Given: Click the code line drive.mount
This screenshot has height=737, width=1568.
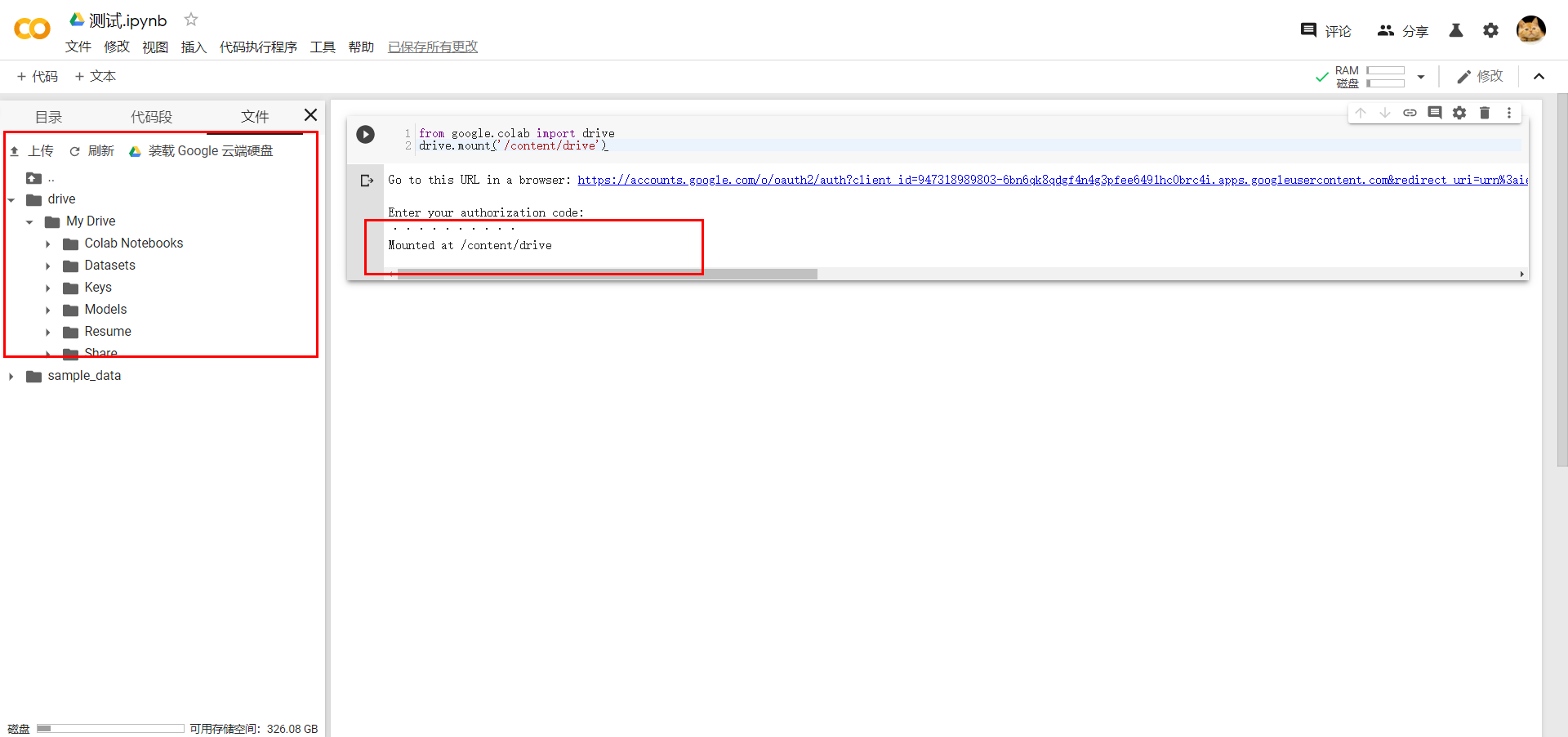Looking at the screenshot, I should (513, 145).
